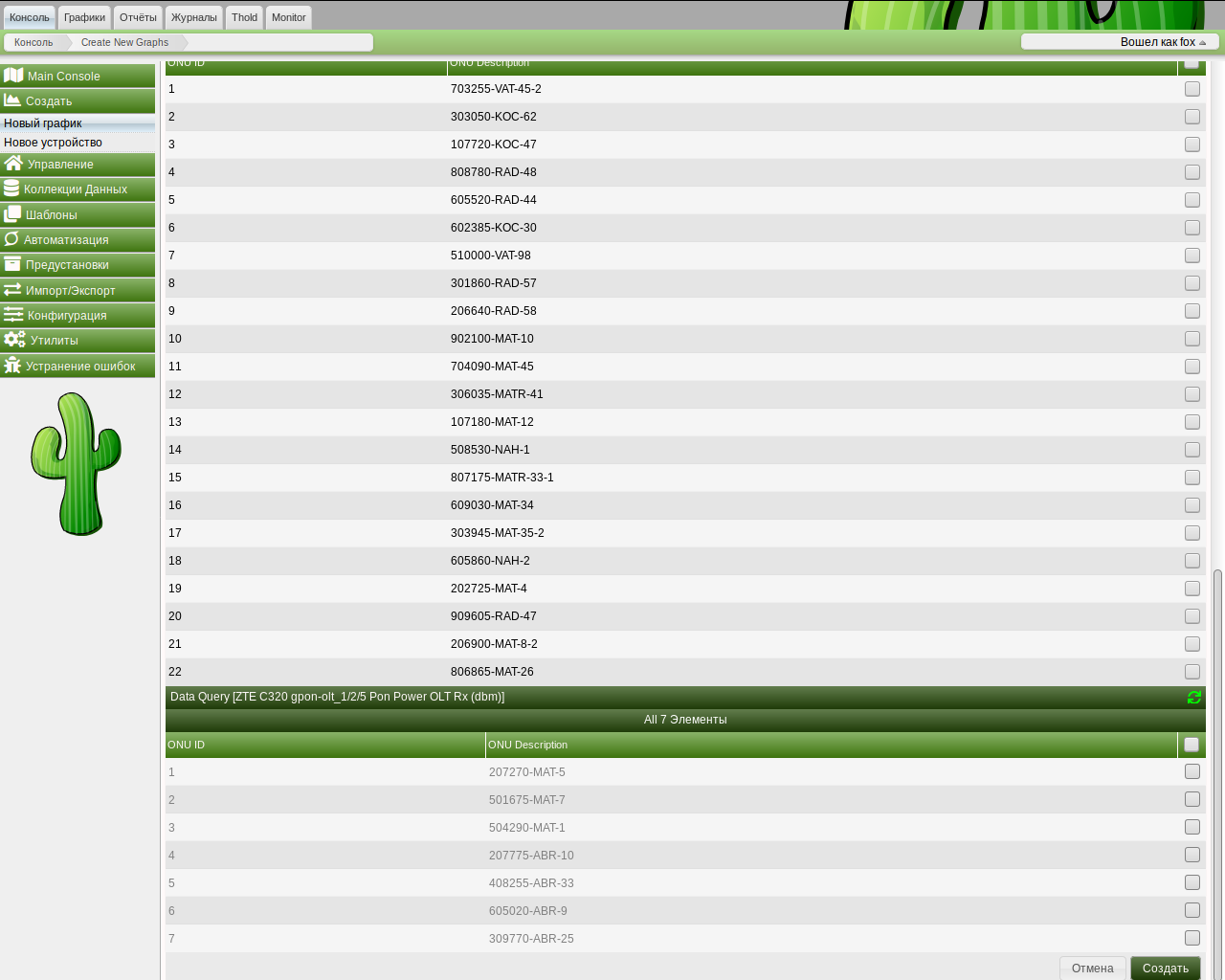Open the Thold tab

coord(244,17)
